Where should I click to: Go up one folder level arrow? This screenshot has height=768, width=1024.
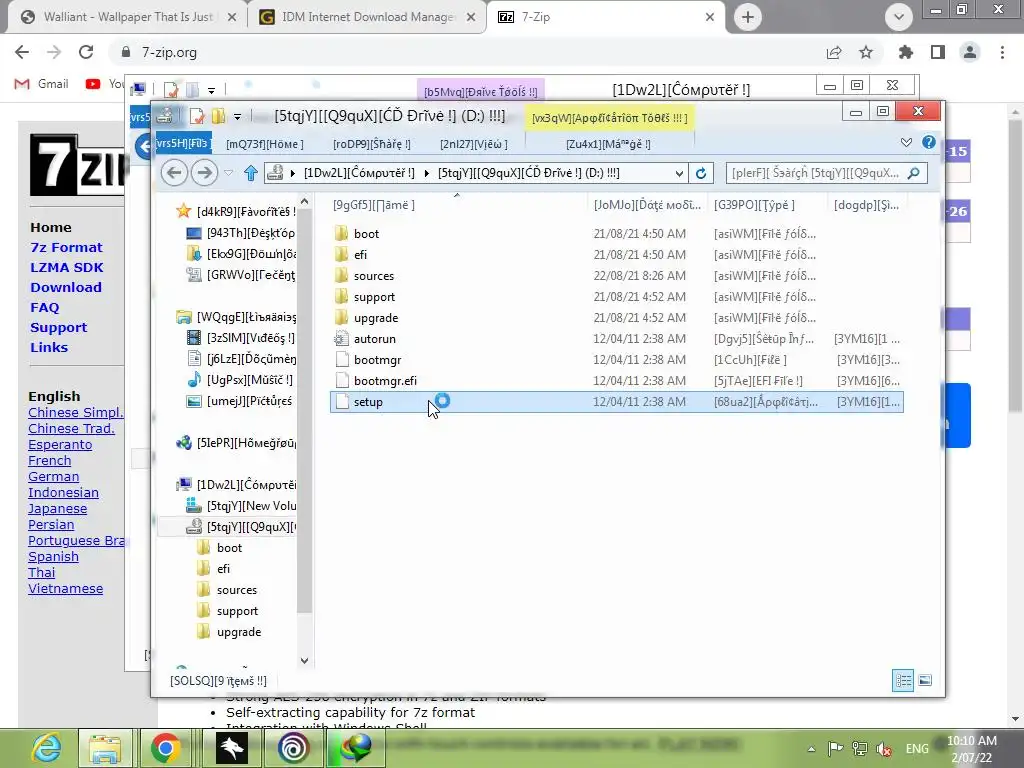[251, 173]
